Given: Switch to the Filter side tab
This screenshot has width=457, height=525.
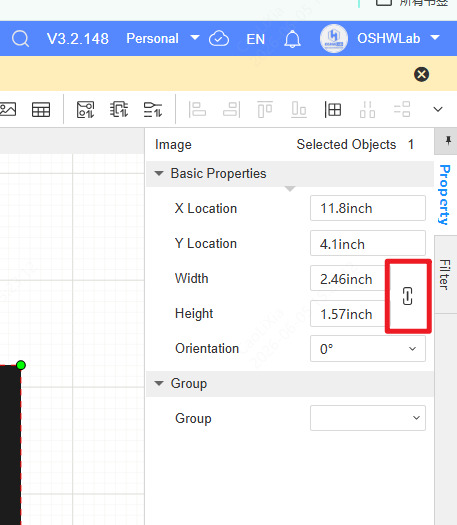Looking at the screenshot, I should click(x=445, y=274).
